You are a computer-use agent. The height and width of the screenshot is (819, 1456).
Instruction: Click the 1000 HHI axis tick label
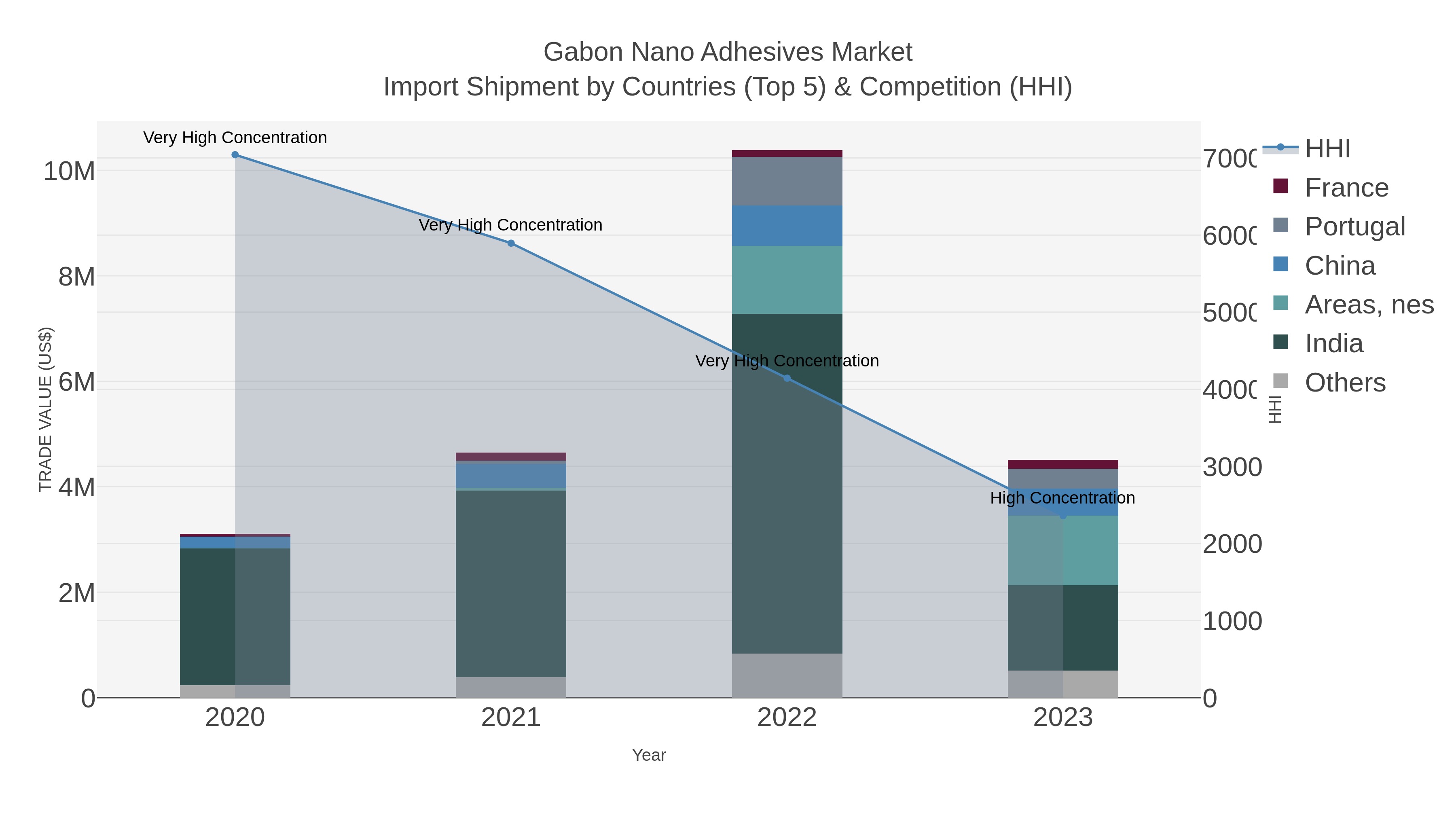pos(1232,621)
